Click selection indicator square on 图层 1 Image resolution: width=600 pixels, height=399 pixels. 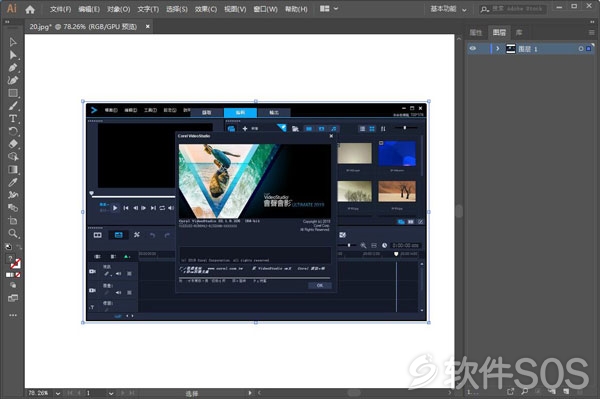point(589,49)
